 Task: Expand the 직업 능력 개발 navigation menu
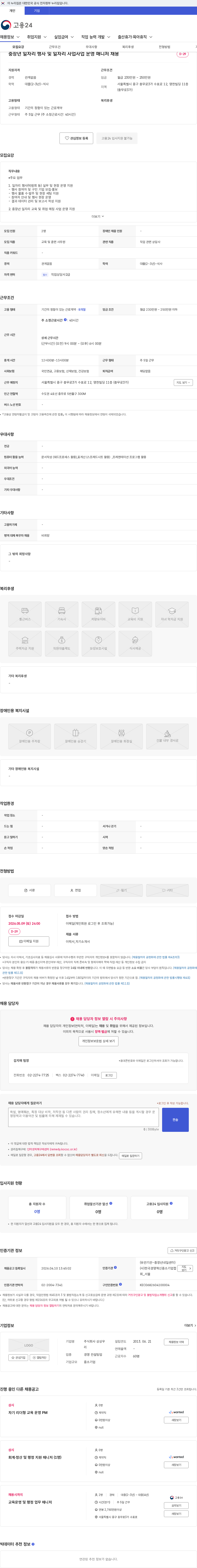tap(96, 37)
